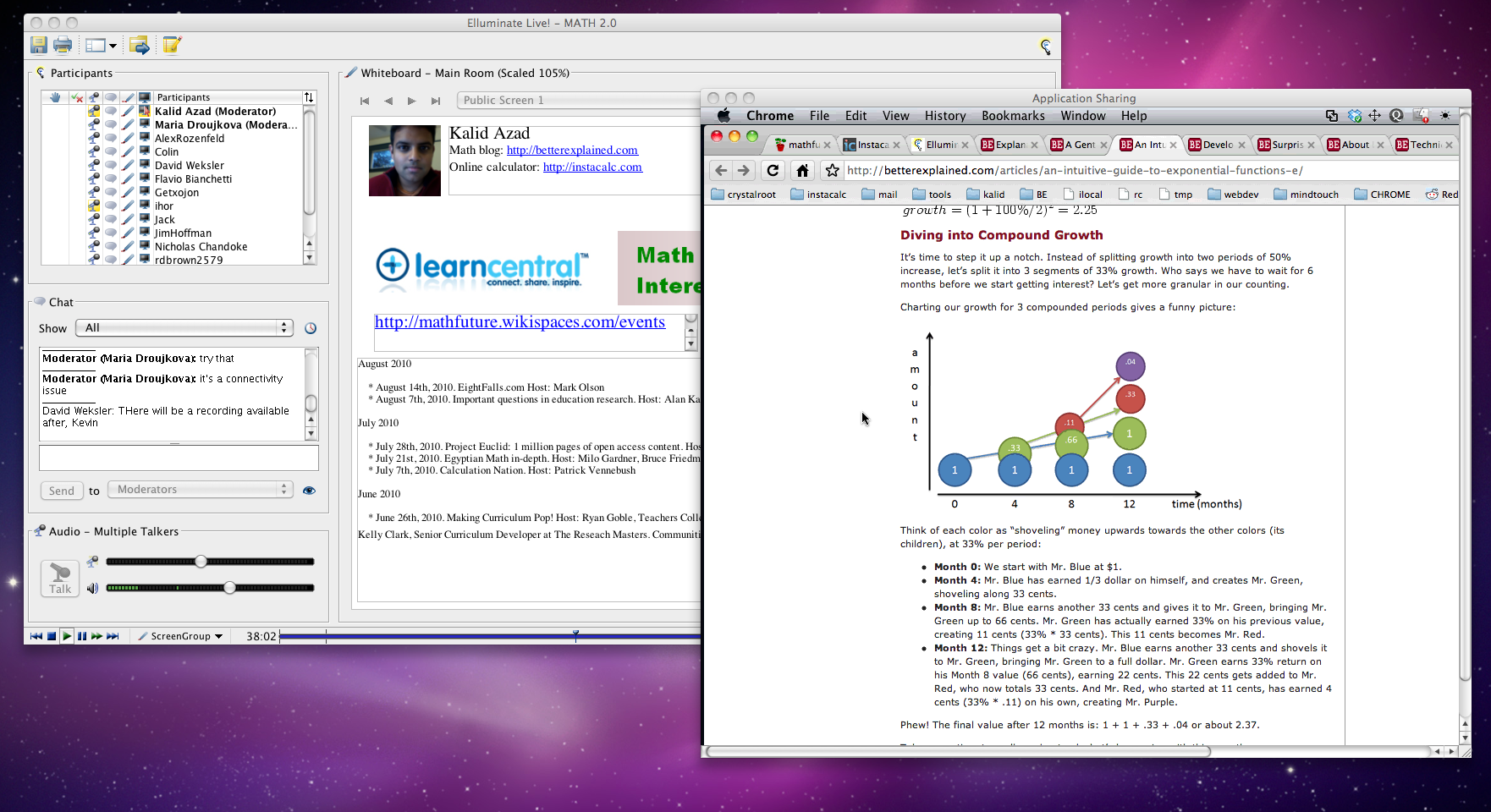Jump to first whiteboard screen
Image resolution: width=1491 pixels, height=812 pixels.
tap(365, 101)
